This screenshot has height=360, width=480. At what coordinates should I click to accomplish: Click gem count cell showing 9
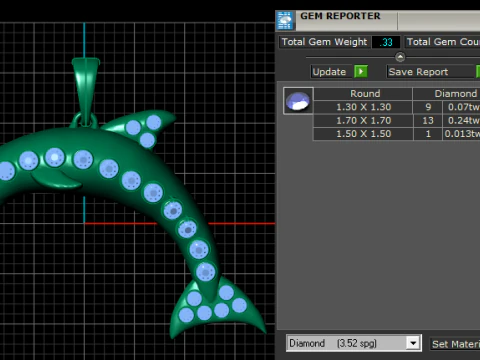coord(428,107)
